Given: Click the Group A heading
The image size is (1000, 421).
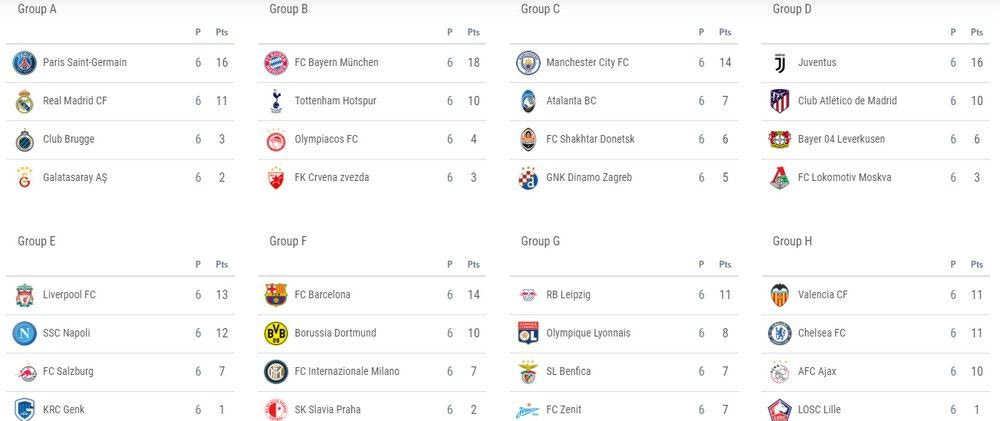Looking at the screenshot, I should (37, 10).
